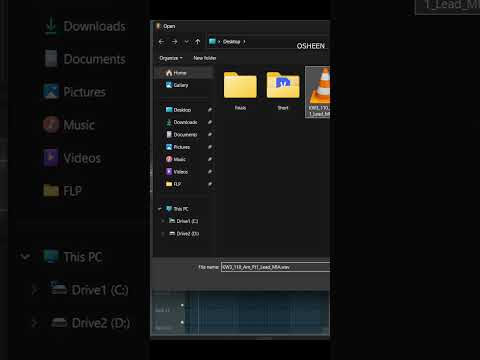Collapse the This PC tree node arrow

[160, 209]
